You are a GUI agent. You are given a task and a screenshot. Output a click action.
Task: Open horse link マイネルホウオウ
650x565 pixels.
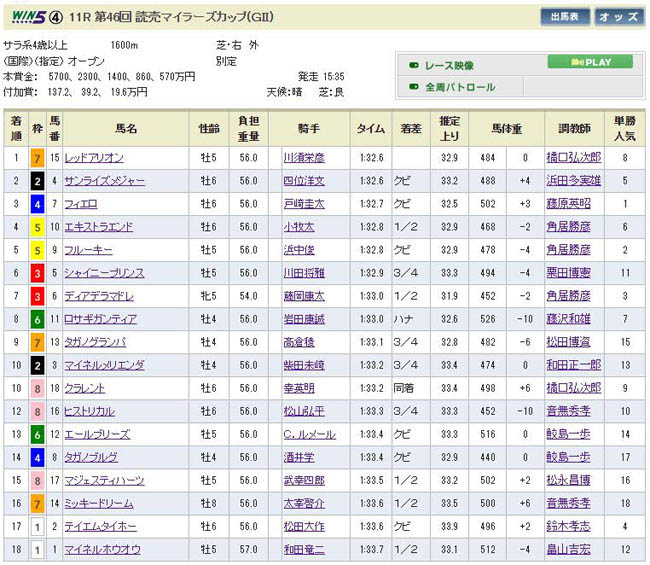[x=103, y=549]
